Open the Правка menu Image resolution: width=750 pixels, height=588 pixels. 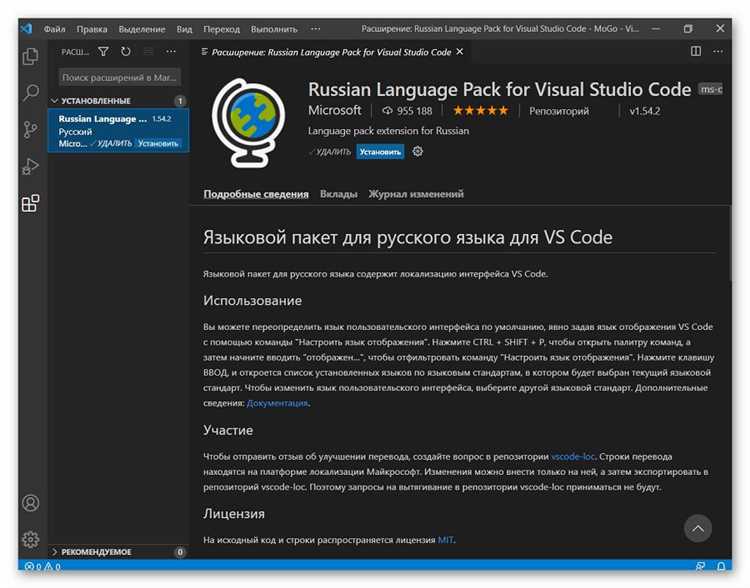point(92,29)
